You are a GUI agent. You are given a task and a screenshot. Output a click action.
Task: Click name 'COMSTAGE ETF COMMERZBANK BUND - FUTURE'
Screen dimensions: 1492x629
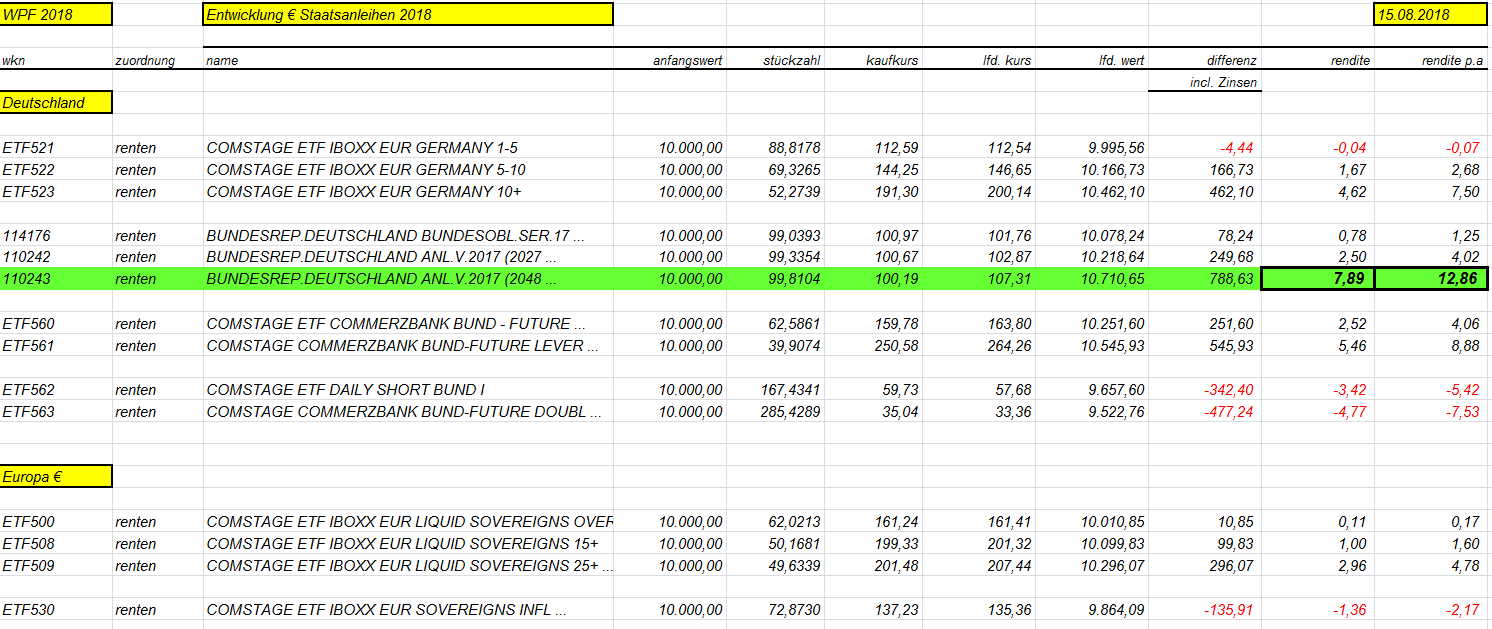pos(396,324)
